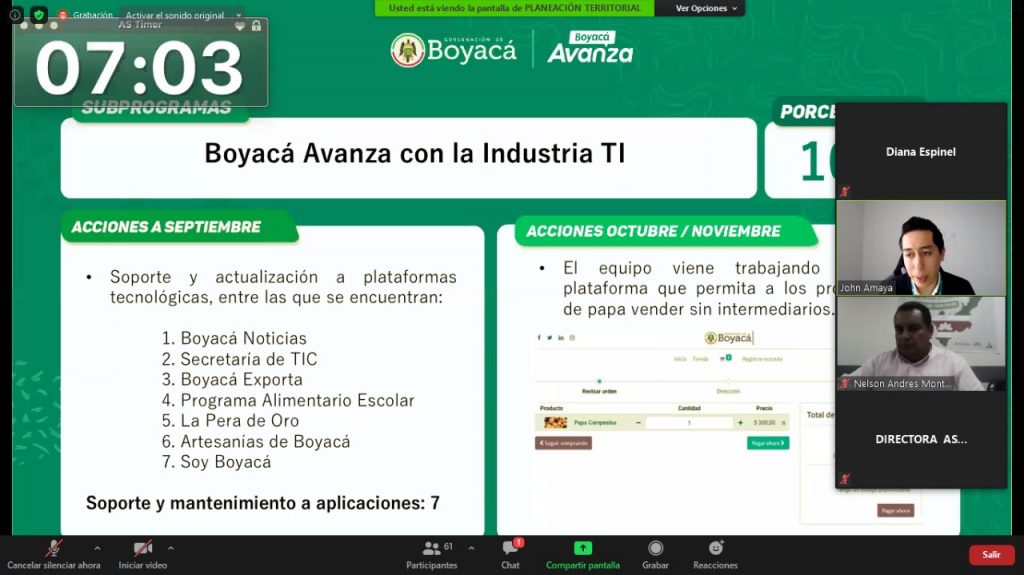Viewport: 1024px width, 575px height.
Task: Open the Chat panel
Action: pyautogui.click(x=511, y=554)
